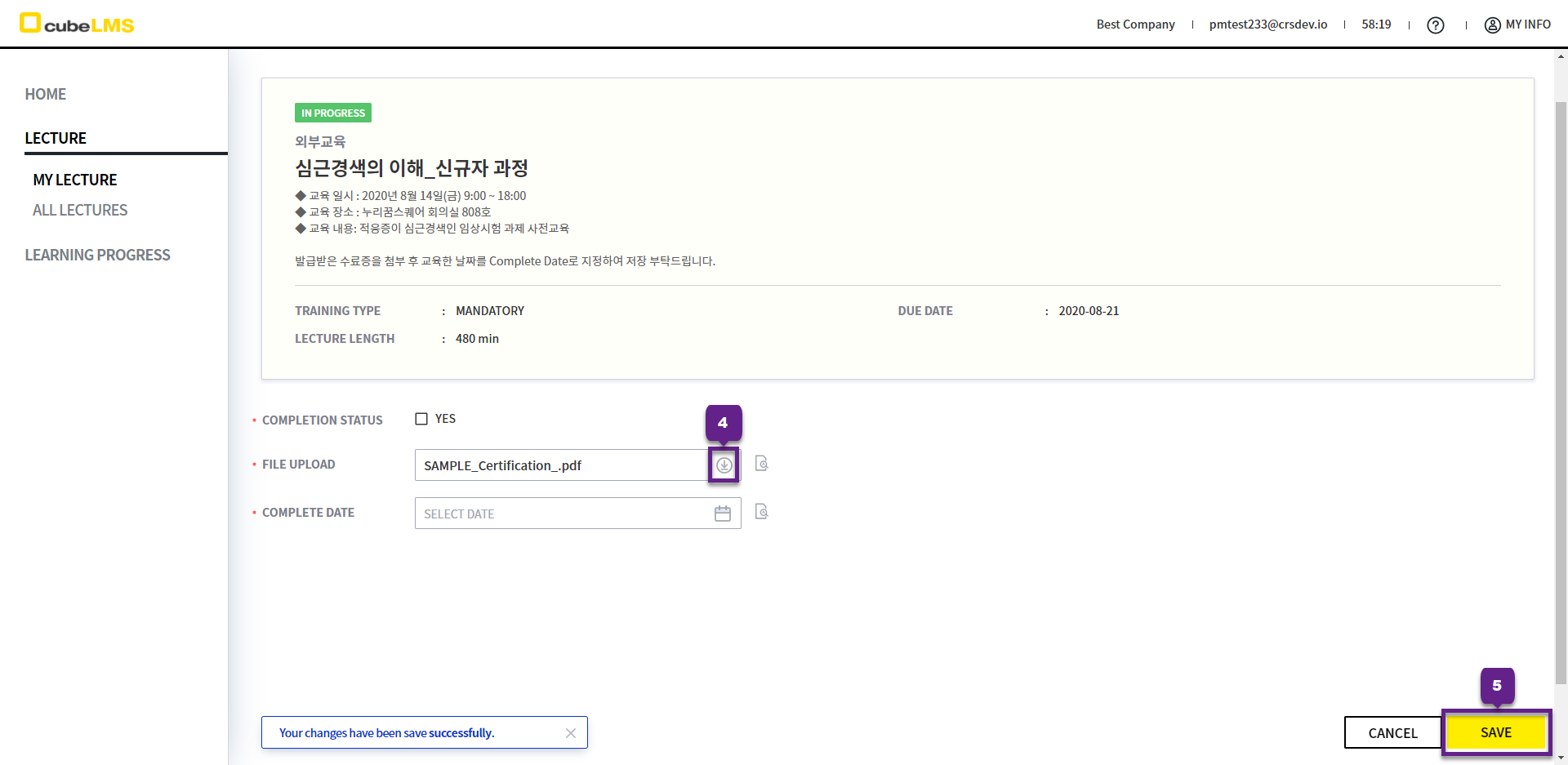Click the pmtest233@crsdev.io account email

click(1267, 24)
